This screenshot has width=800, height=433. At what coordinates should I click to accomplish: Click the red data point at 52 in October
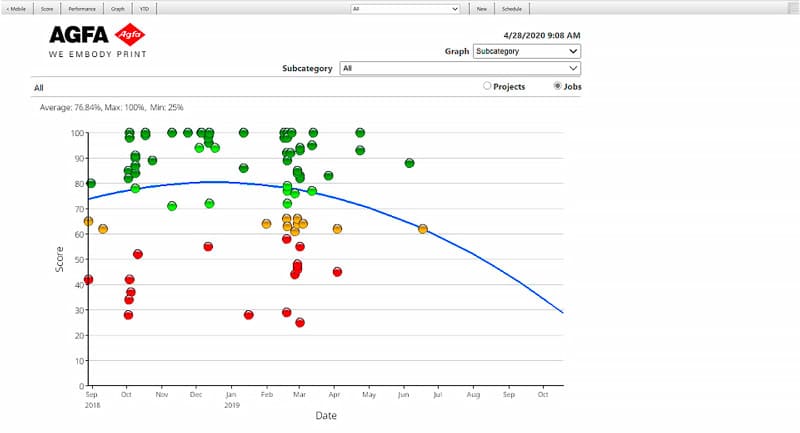point(138,254)
